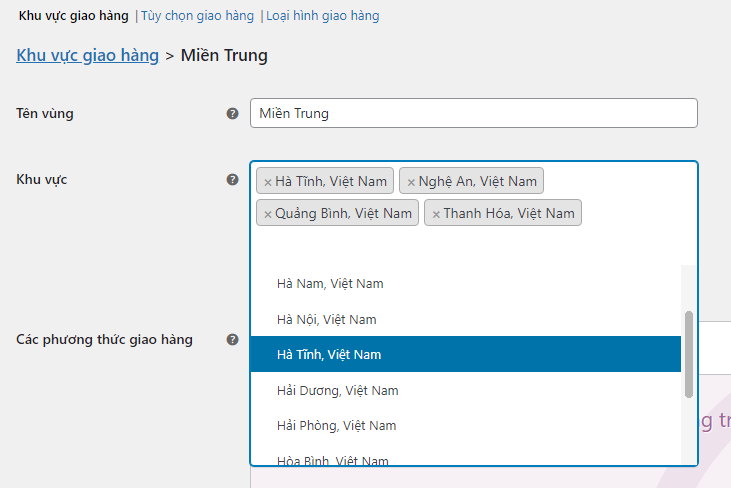Screen dimensions: 731x488
Task: Click the dropdown list scrollbar thumb
Action: coord(689,354)
